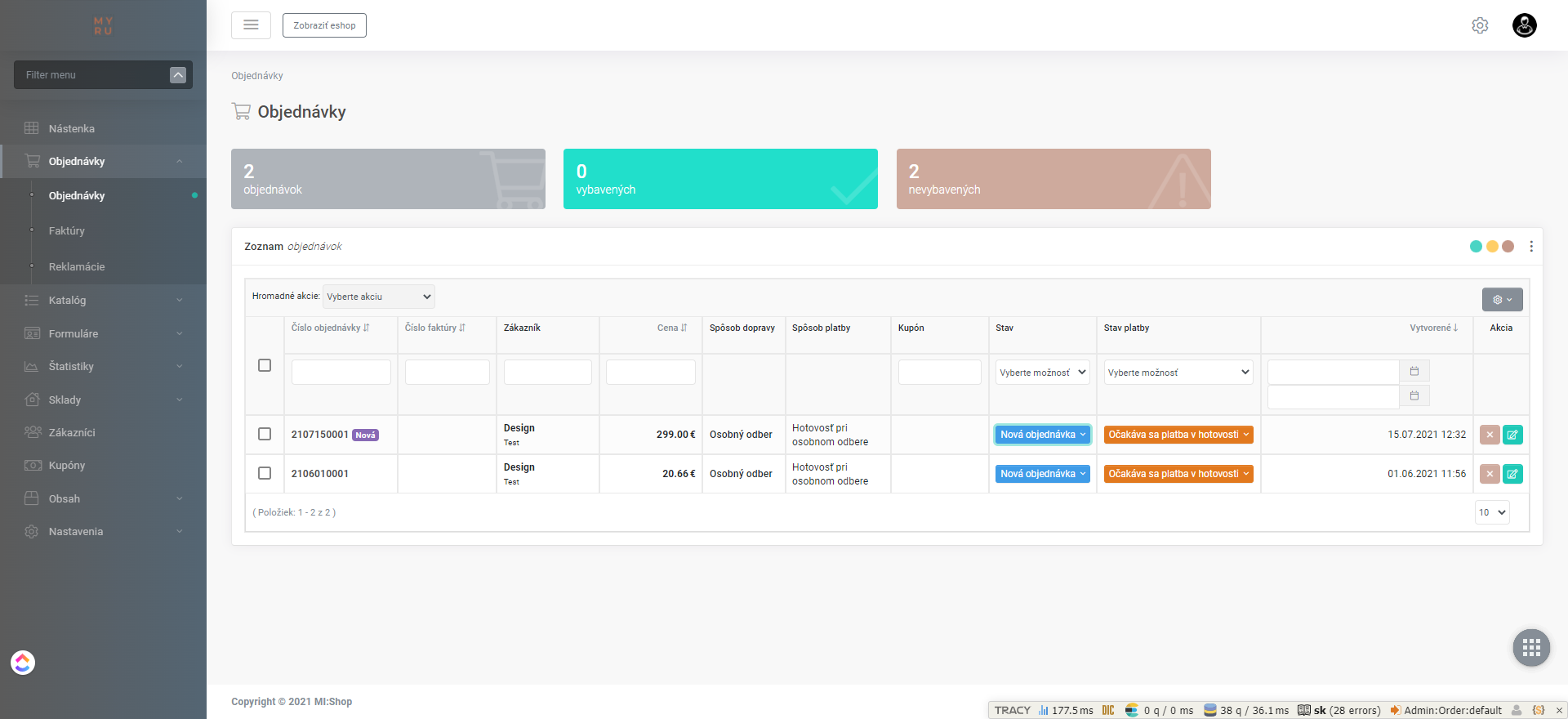This screenshot has width=1568, height=719.
Task: Open Faktúry in the sidebar
Action: tap(67, 231)
